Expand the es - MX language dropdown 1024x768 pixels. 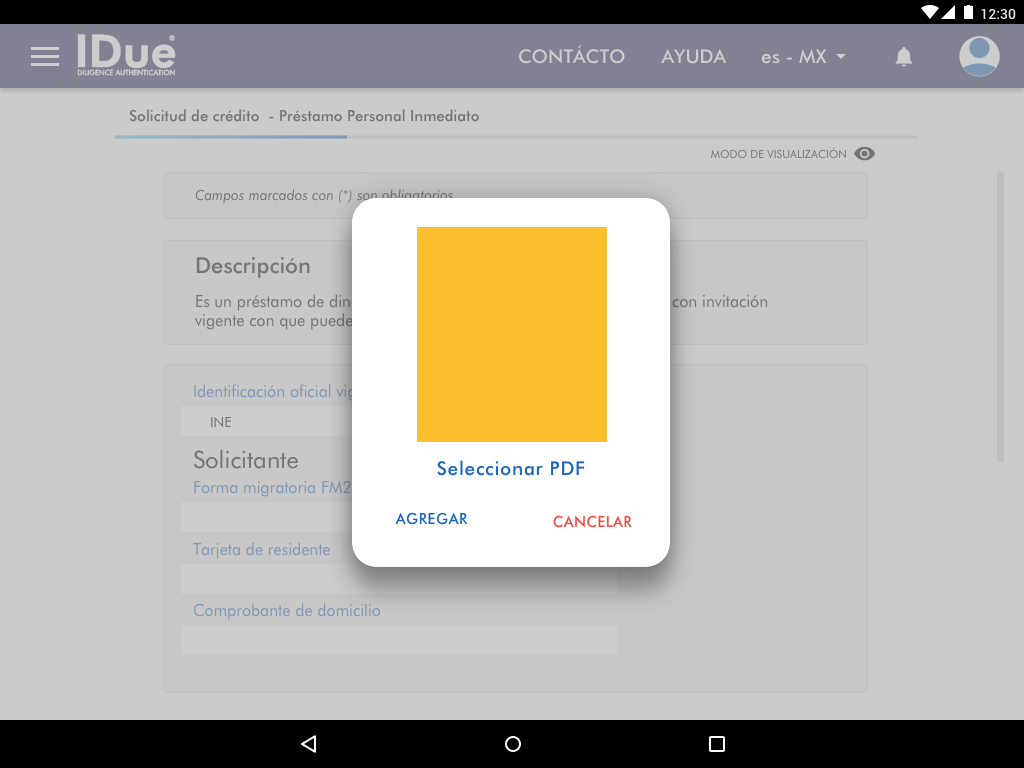pyautogui.click(x=803, y=57)
